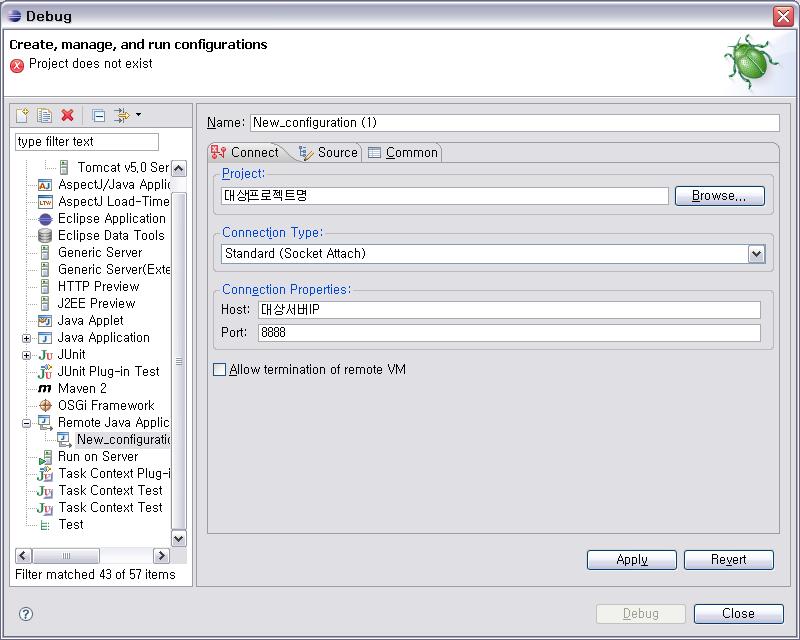Apply the configuration changes
This screenshot has height=640, width=800.
point(632,560)
